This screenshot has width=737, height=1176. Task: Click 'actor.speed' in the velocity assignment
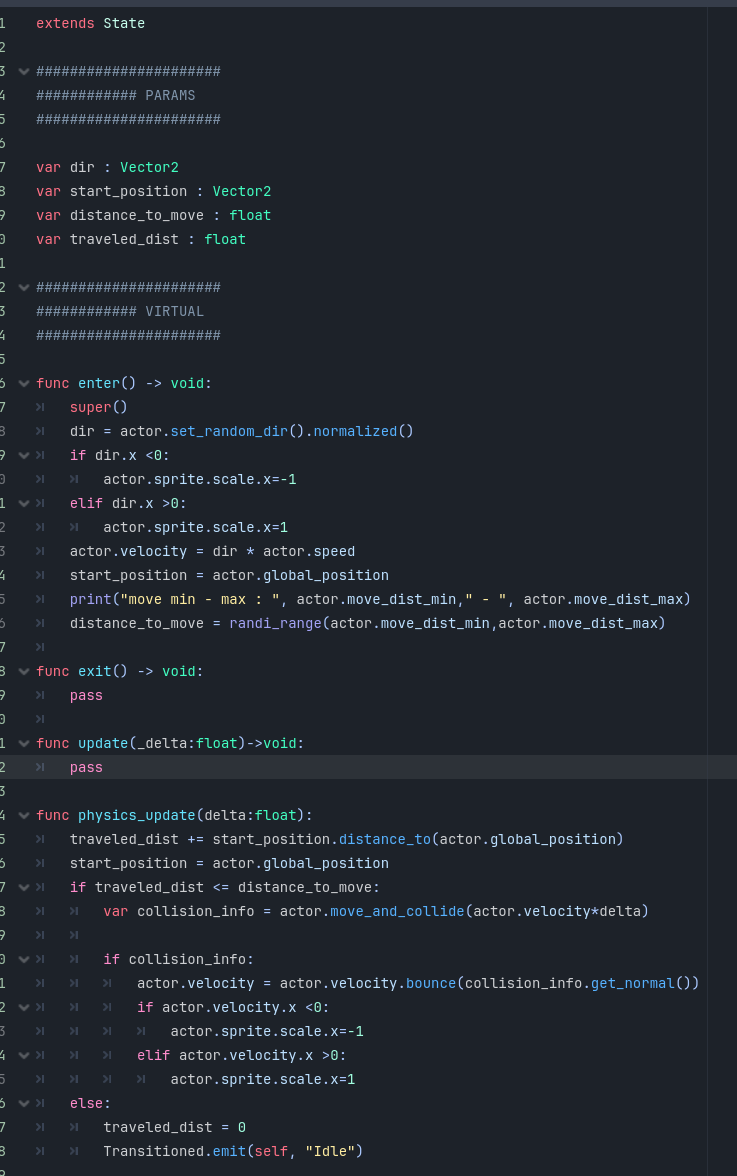[309, 551]
